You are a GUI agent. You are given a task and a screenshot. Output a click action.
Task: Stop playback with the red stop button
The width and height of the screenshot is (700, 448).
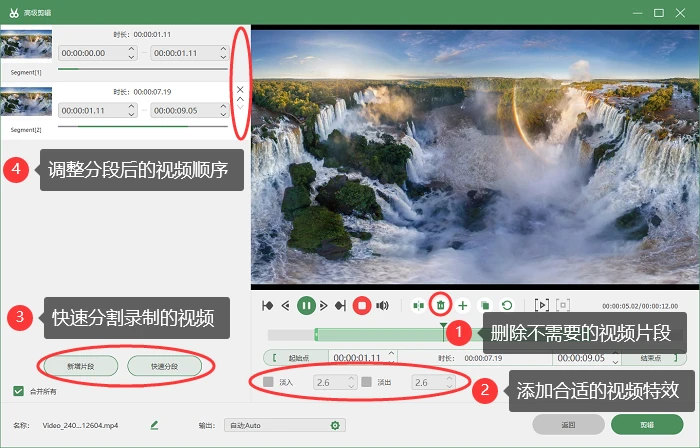[x=362, y=306]
